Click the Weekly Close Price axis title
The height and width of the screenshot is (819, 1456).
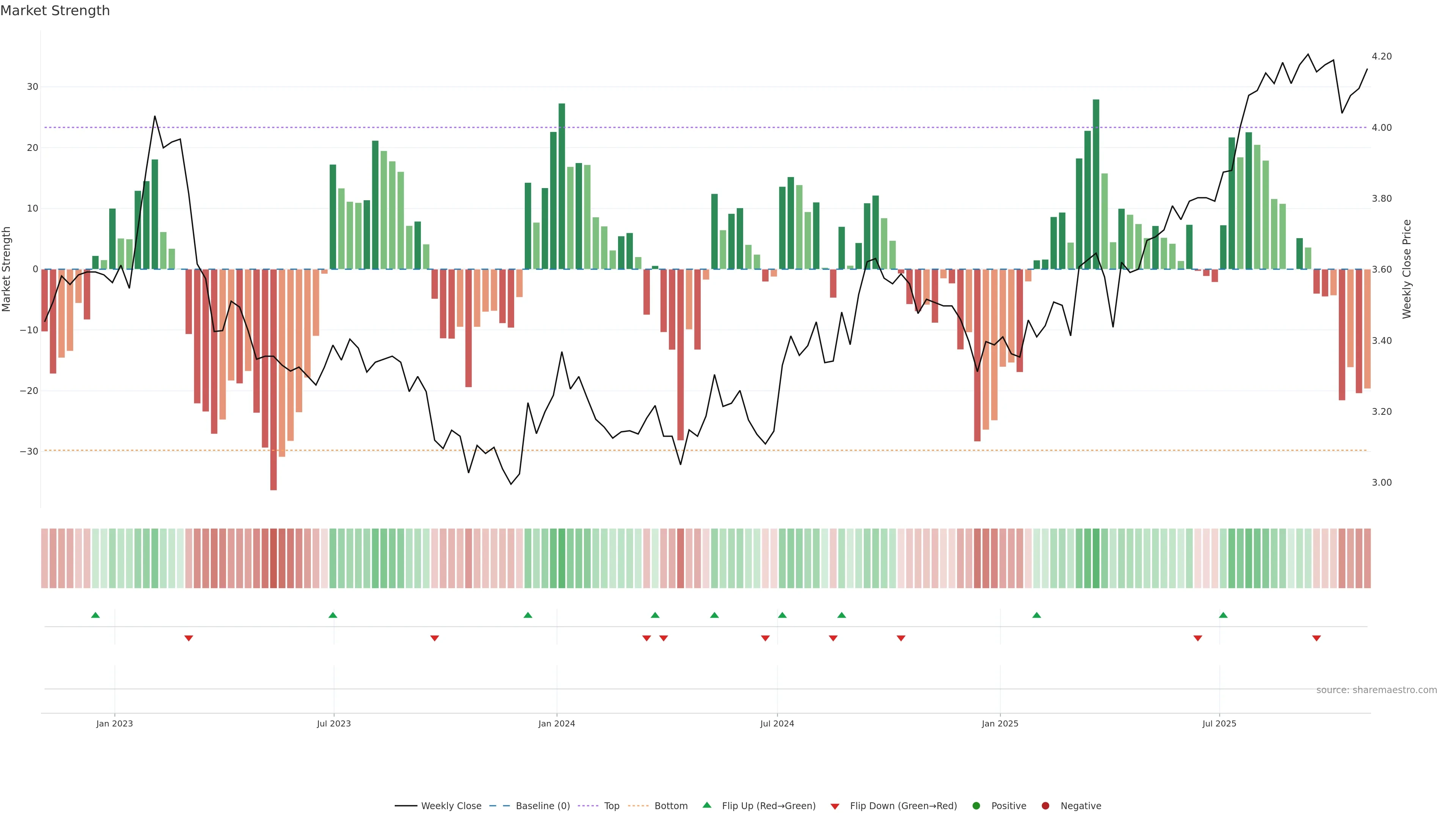click(x=1407, y=269)
